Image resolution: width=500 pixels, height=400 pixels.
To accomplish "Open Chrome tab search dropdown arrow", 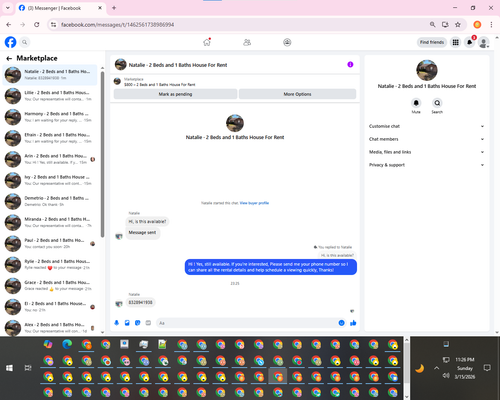I will 8,8.
